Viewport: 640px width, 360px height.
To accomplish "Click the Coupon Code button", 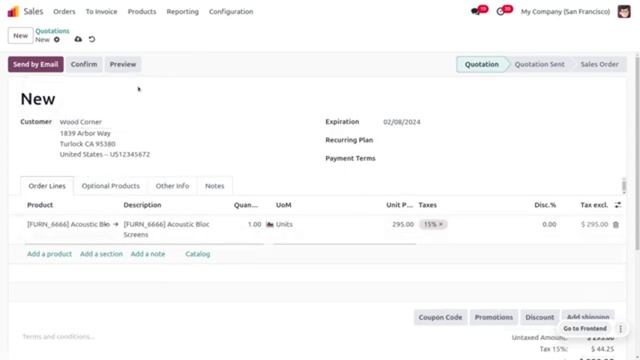I will click(x=440, y=317).
